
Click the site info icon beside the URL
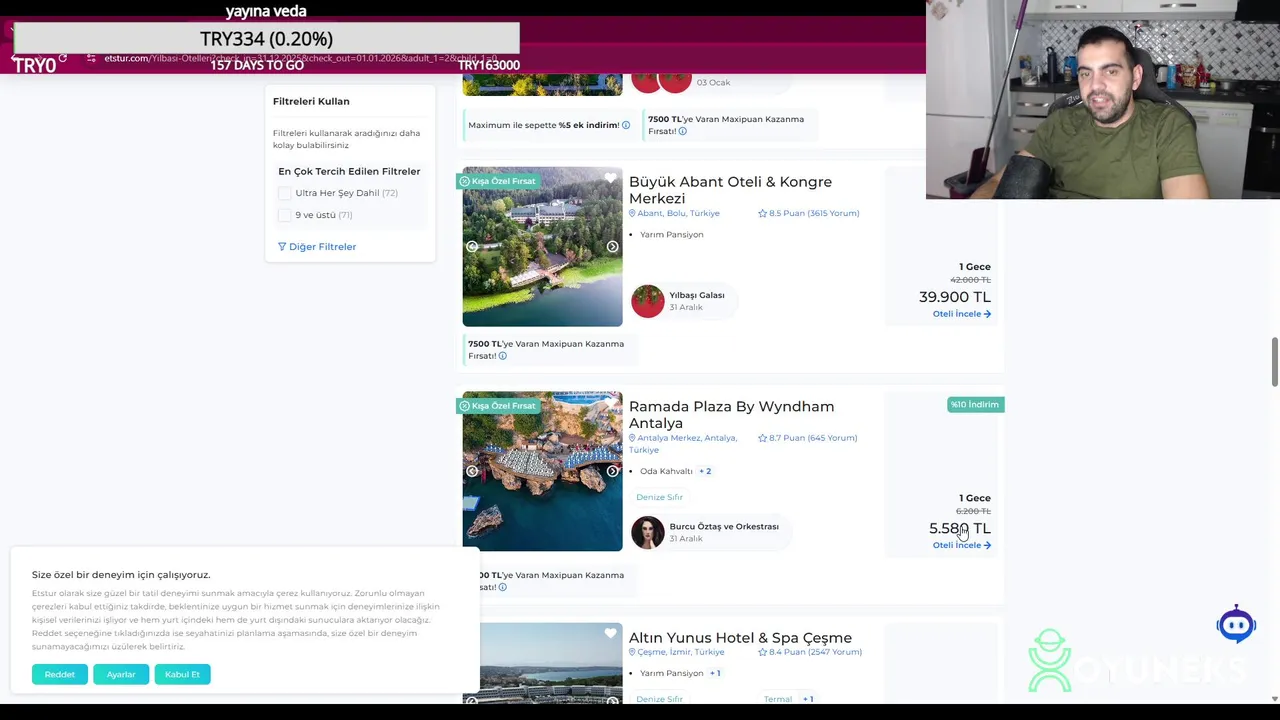click(91, 58)
